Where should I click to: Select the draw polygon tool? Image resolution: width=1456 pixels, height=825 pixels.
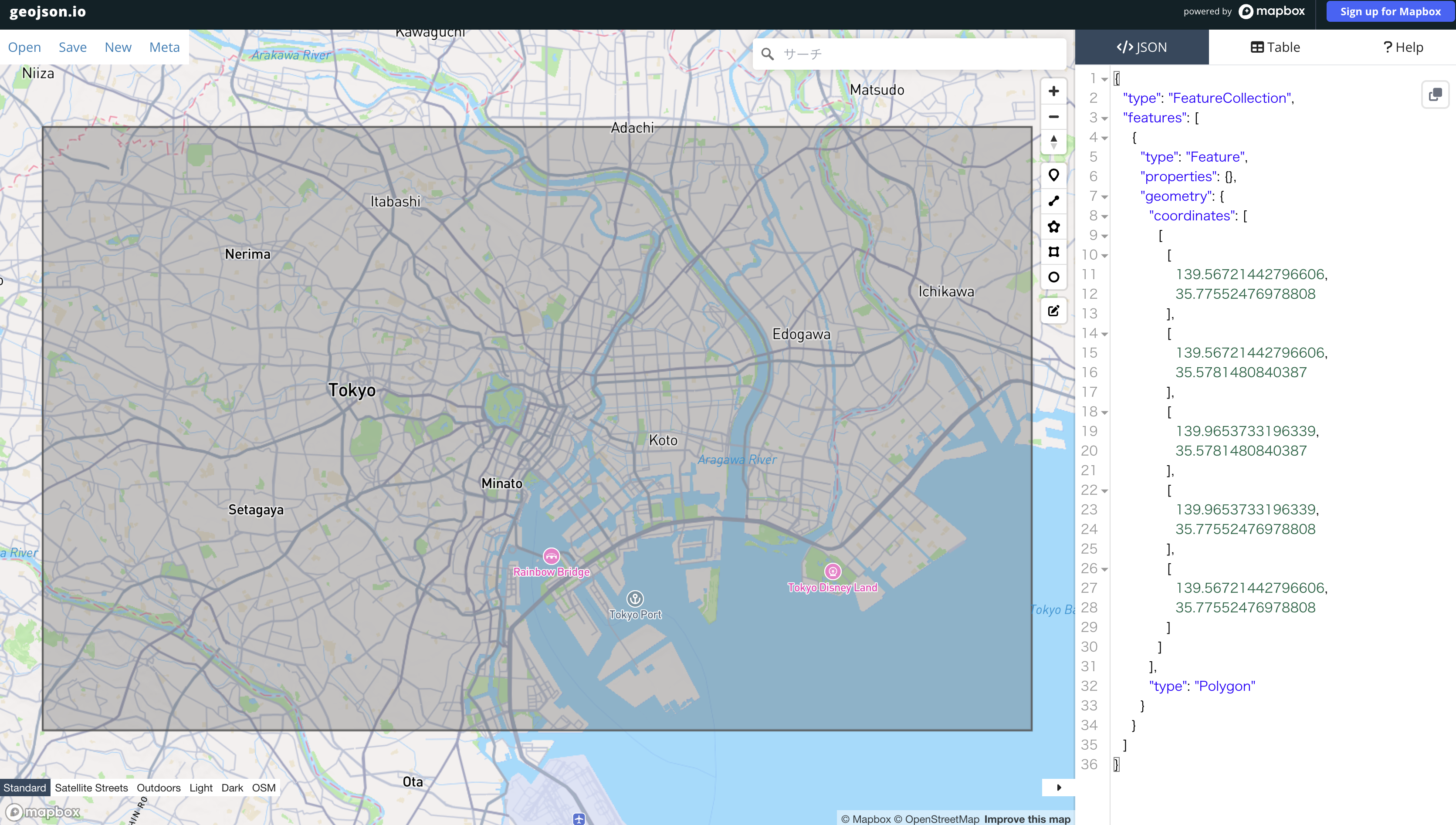point(1053,227)
